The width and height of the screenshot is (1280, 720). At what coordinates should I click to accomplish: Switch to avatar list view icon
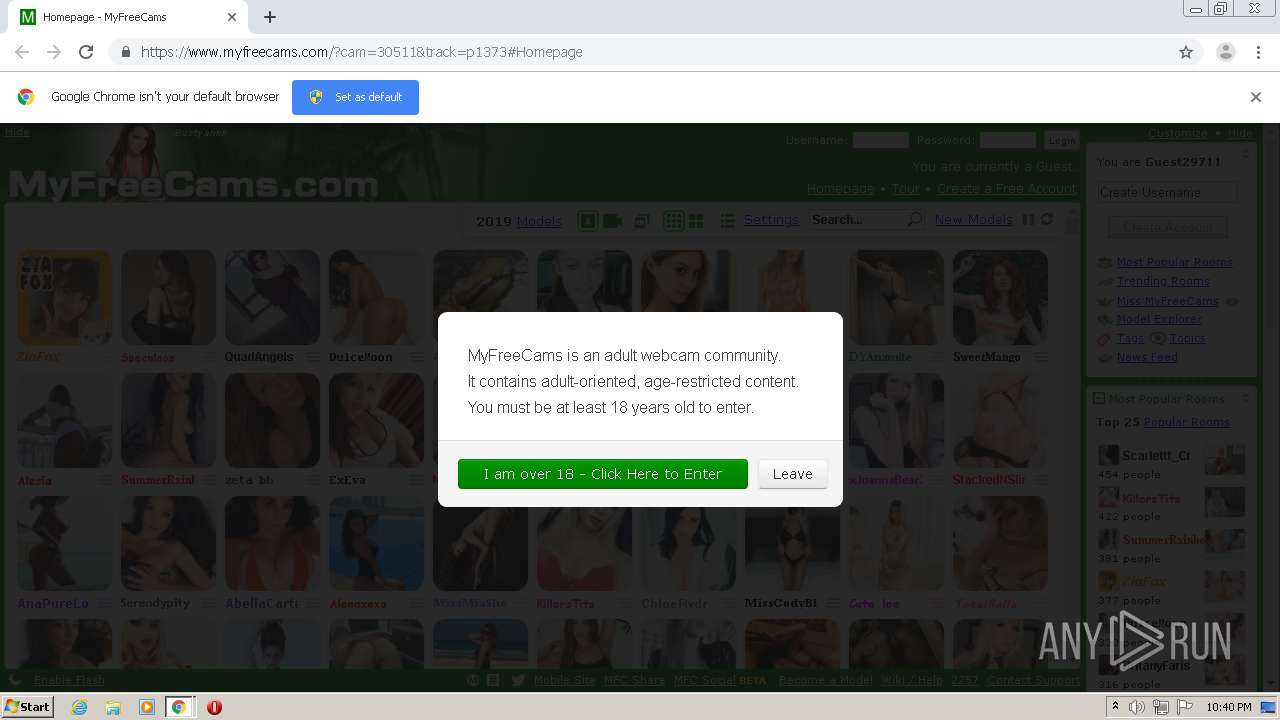[x=588, y=220]
